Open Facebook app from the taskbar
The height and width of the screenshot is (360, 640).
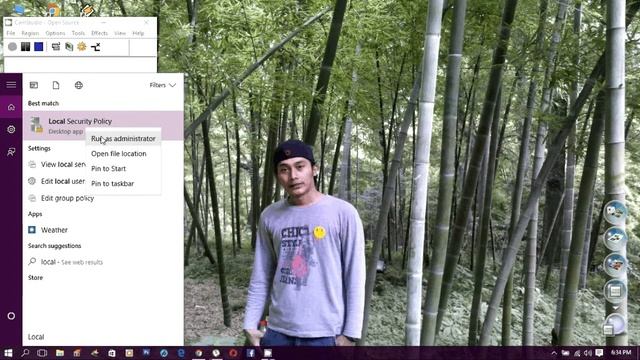point(250,353)
